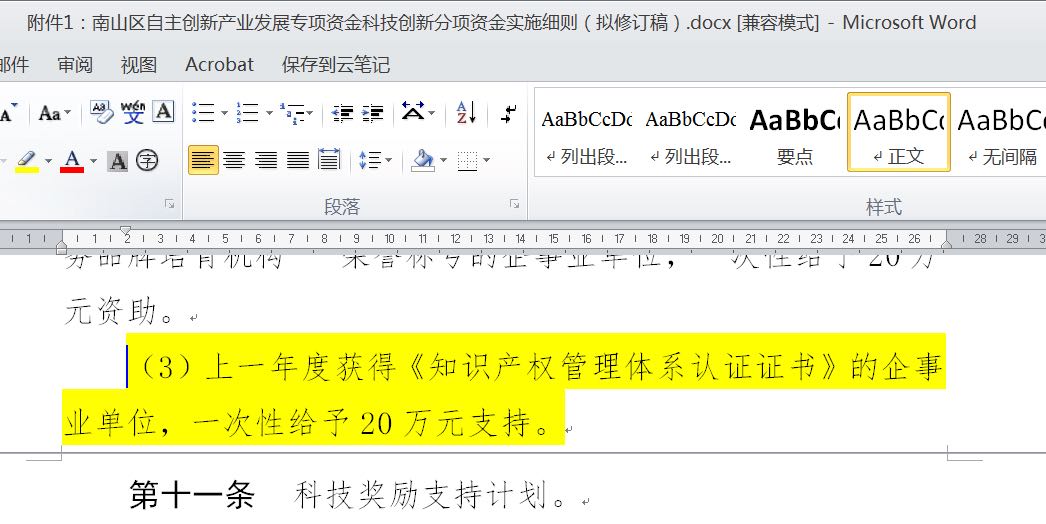Increase the paragraph indent
Screen dimensions: 1046x524
(373, 113)
